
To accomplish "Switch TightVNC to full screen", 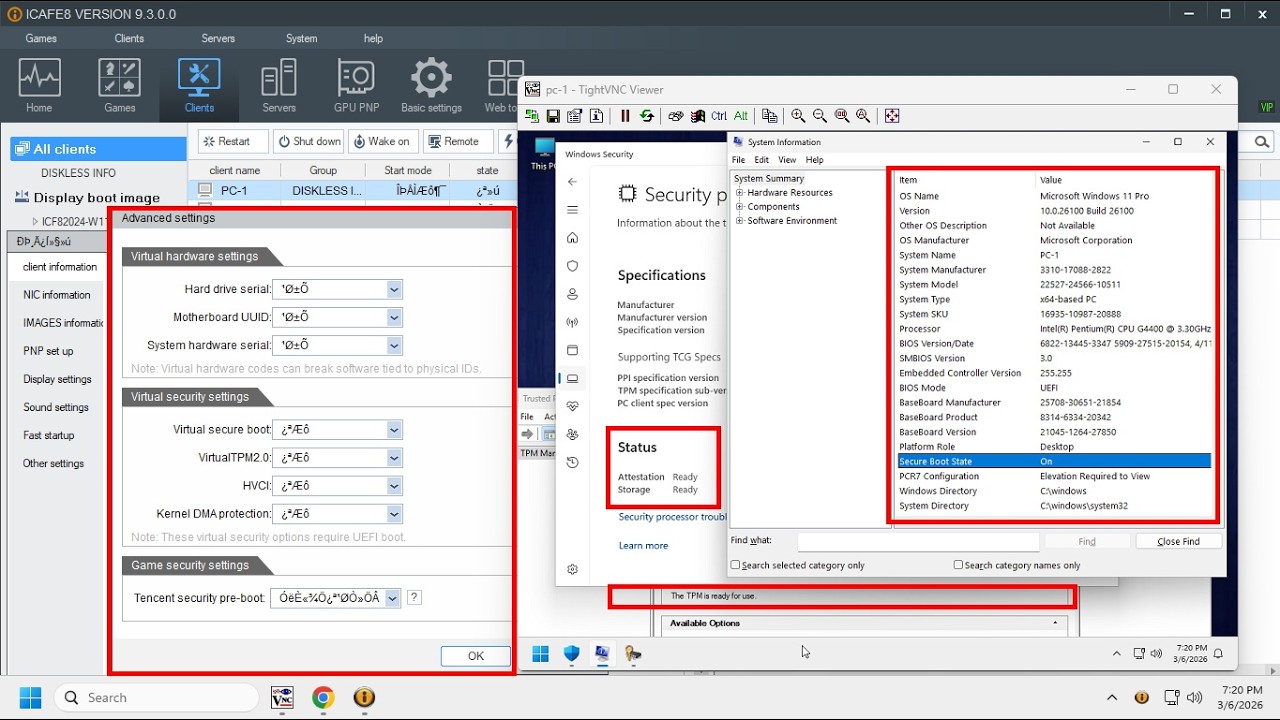I will pyautogui.click(x=892, y=116).
